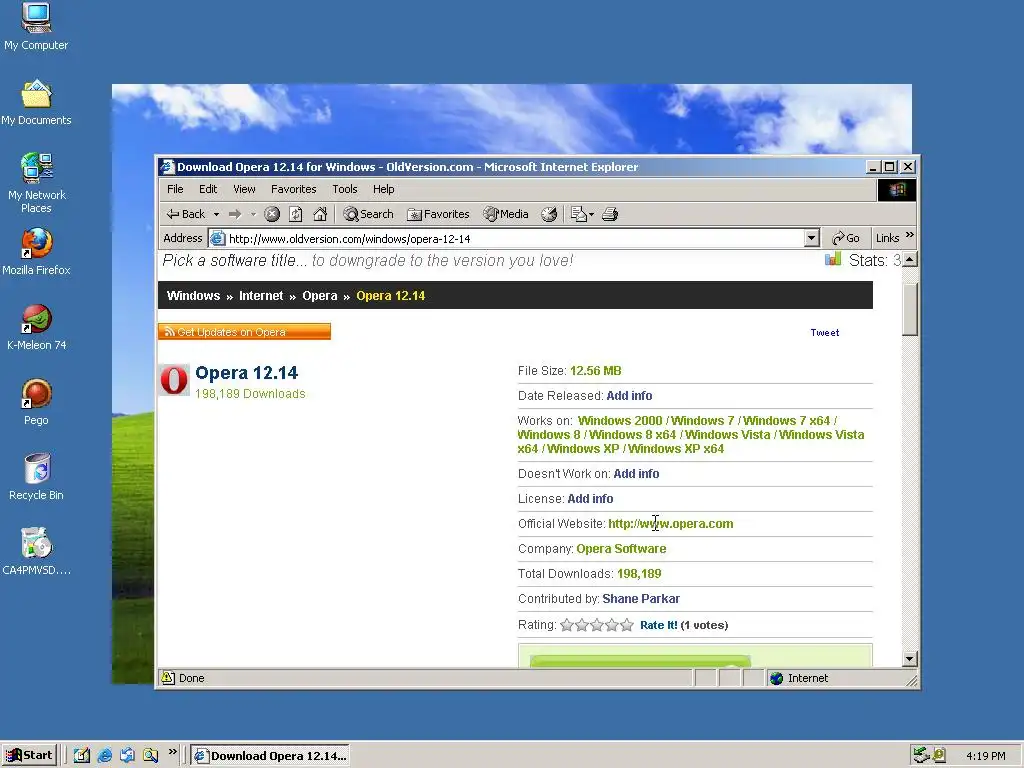This screenshot has height=768, width=1024.
Task: Select the Recycle Bin desktop icon
Action: coord(36,477)
